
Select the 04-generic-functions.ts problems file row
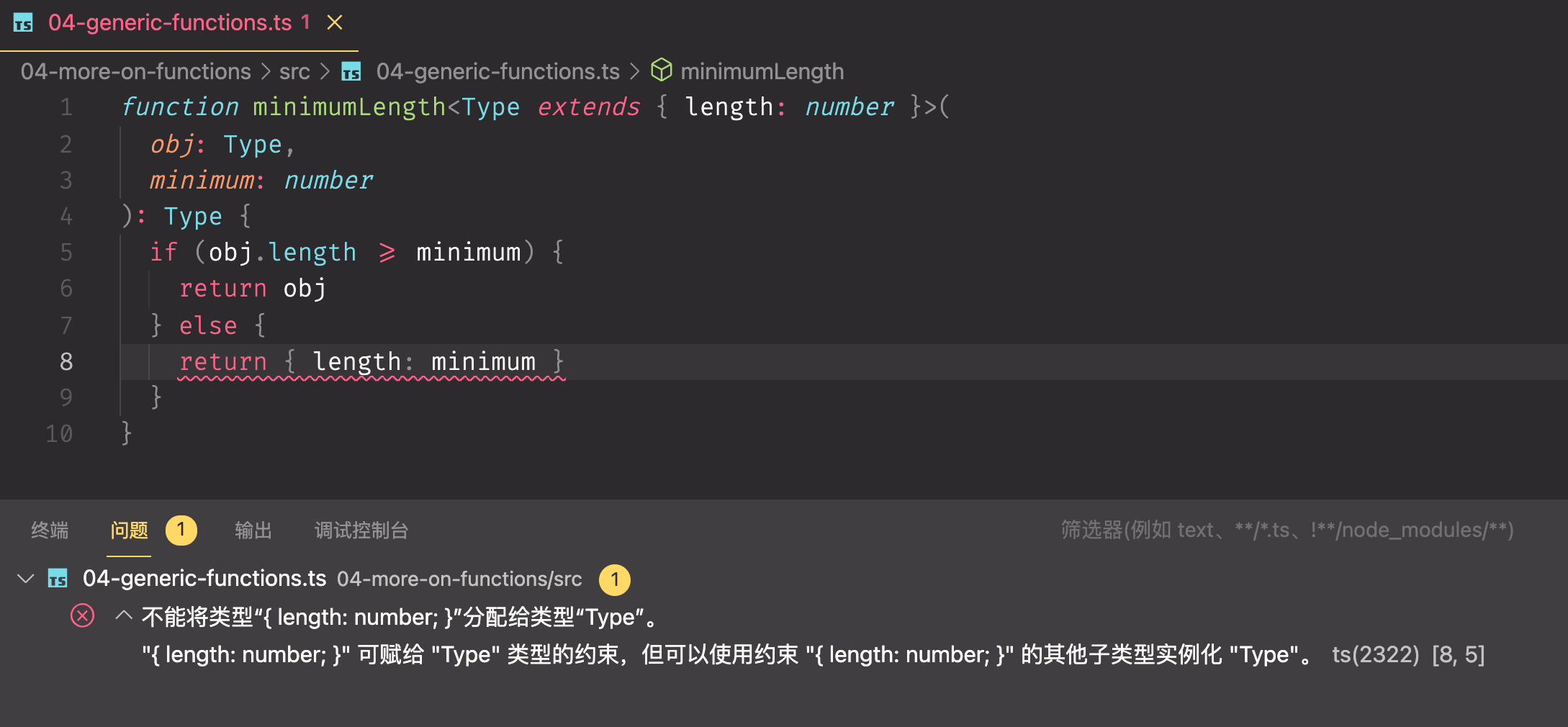coord(784,579)
